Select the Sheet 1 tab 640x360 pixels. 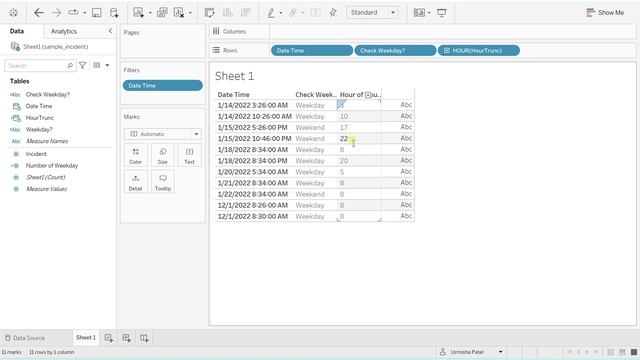coord(86,338)
